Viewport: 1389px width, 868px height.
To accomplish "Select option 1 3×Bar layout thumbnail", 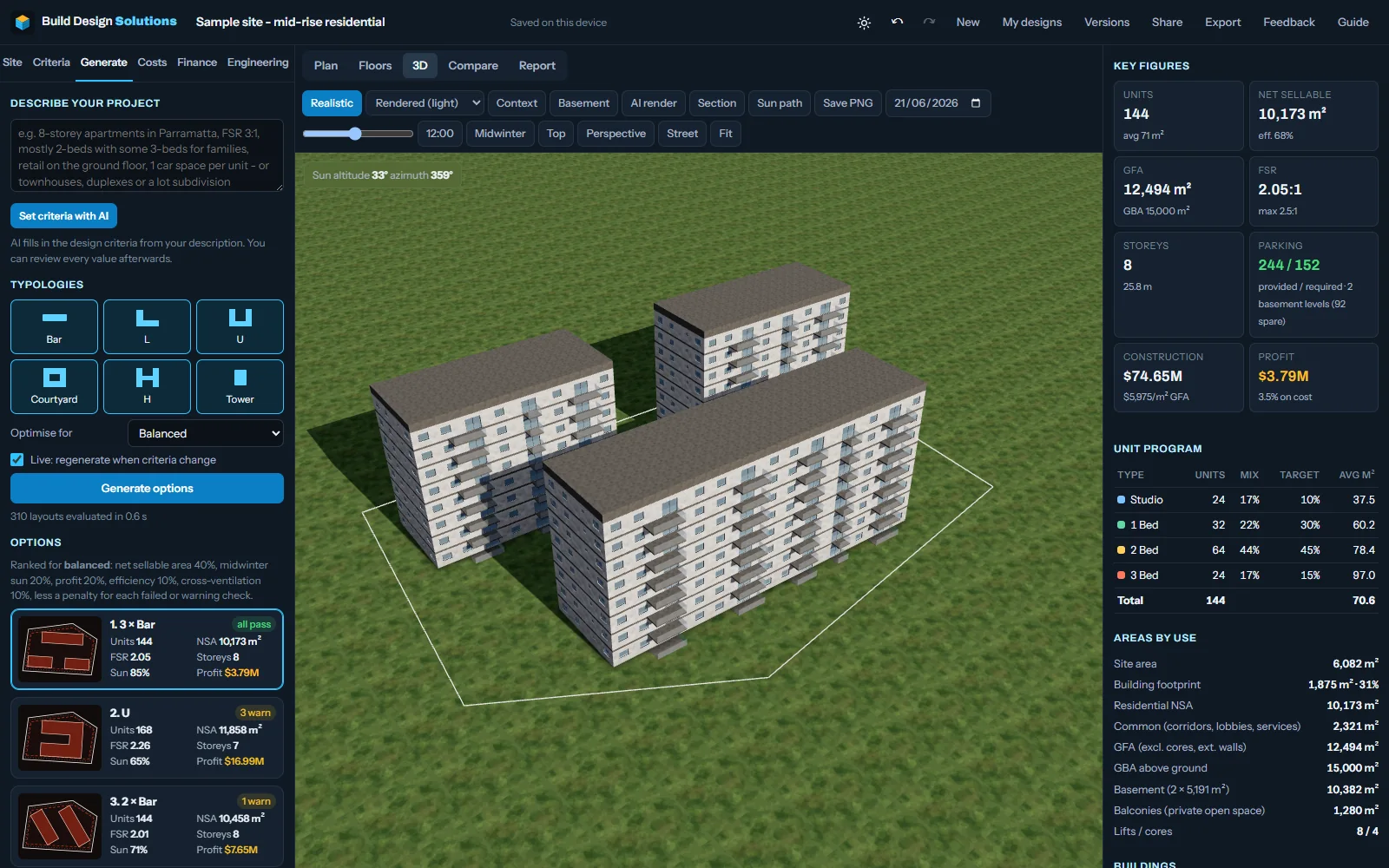I will [x=60, y=649].
